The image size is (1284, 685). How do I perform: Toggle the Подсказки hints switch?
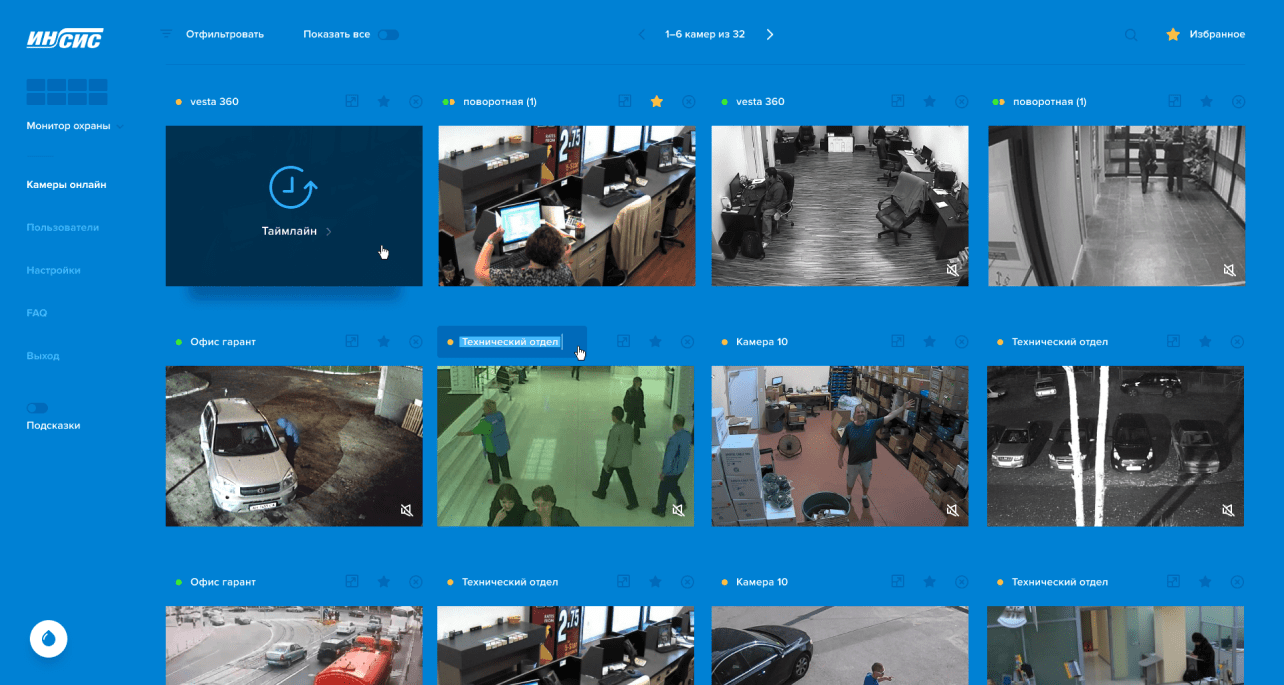[x=37, y=408]
